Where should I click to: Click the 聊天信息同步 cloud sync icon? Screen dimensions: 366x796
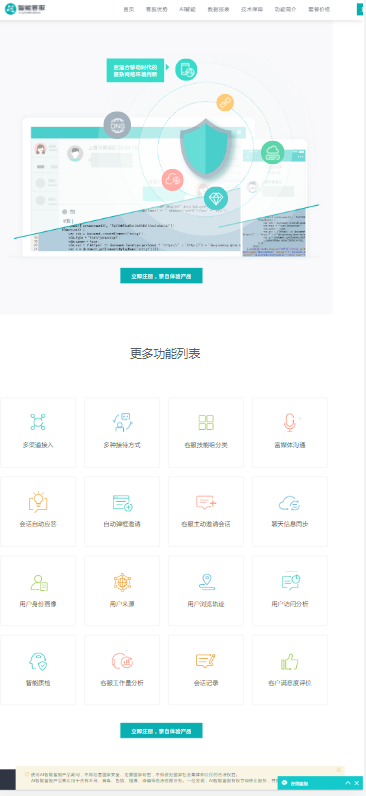coord(289,503)
